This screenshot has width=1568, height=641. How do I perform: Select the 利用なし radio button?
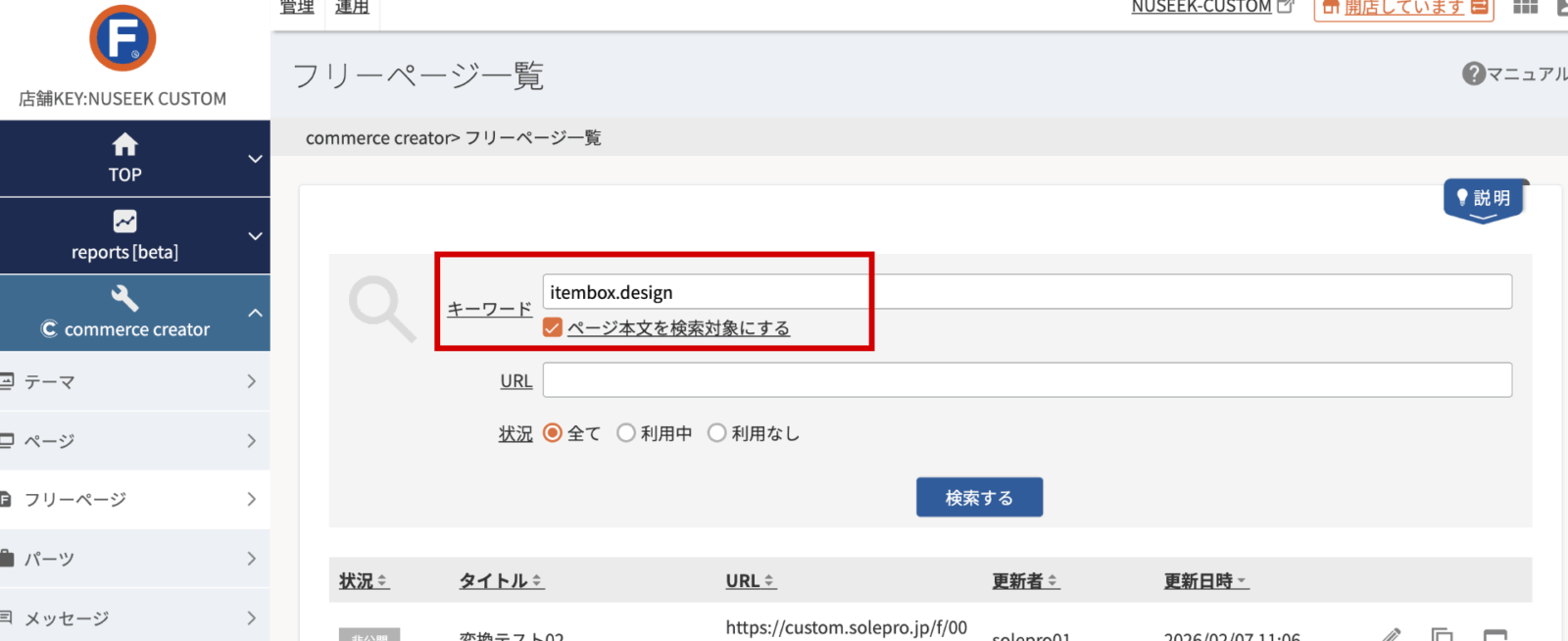click(717, 433)
